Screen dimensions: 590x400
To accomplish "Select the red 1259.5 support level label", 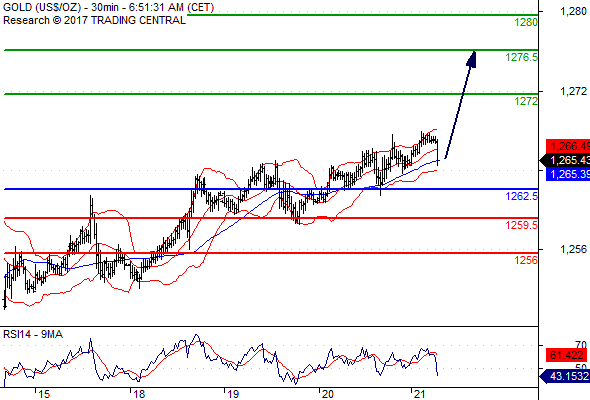I will pos(522,225).
